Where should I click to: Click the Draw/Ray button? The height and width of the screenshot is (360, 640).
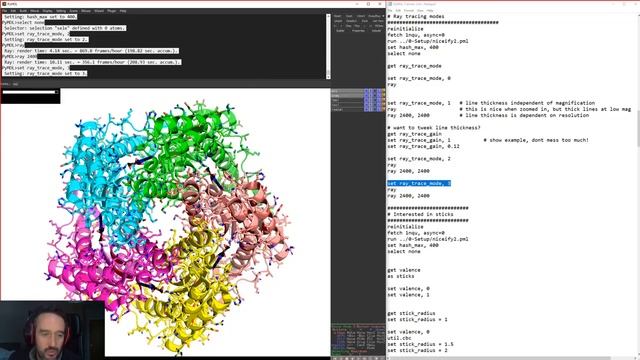point(373,16)
